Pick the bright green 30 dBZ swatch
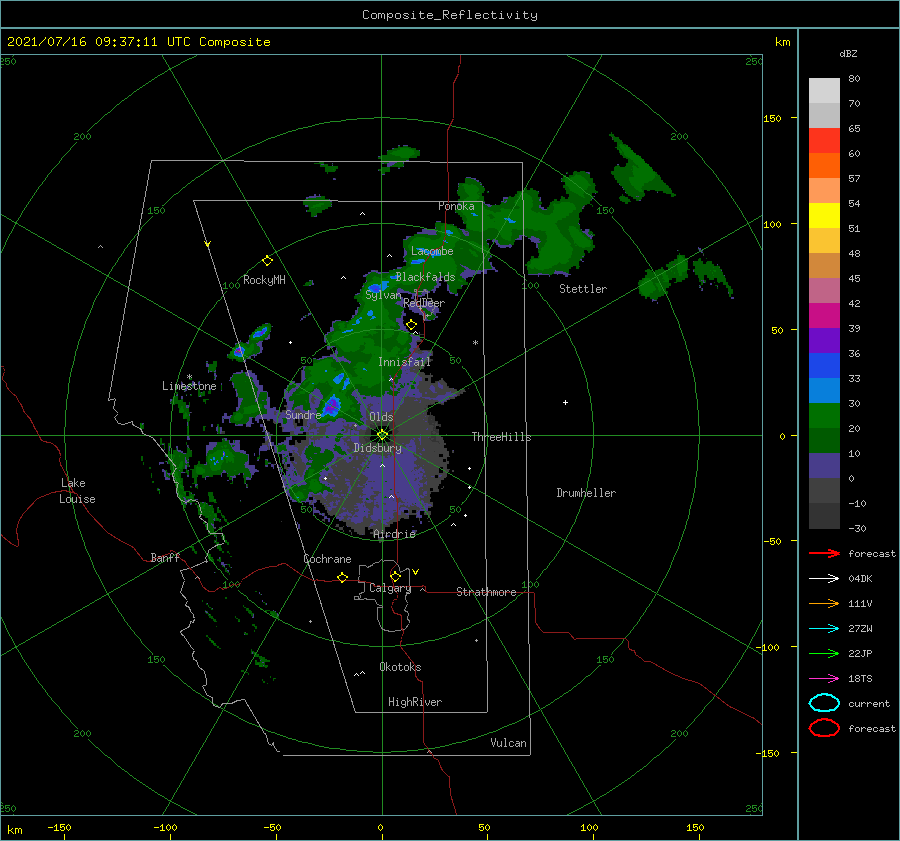 click(x=824, y=416)
